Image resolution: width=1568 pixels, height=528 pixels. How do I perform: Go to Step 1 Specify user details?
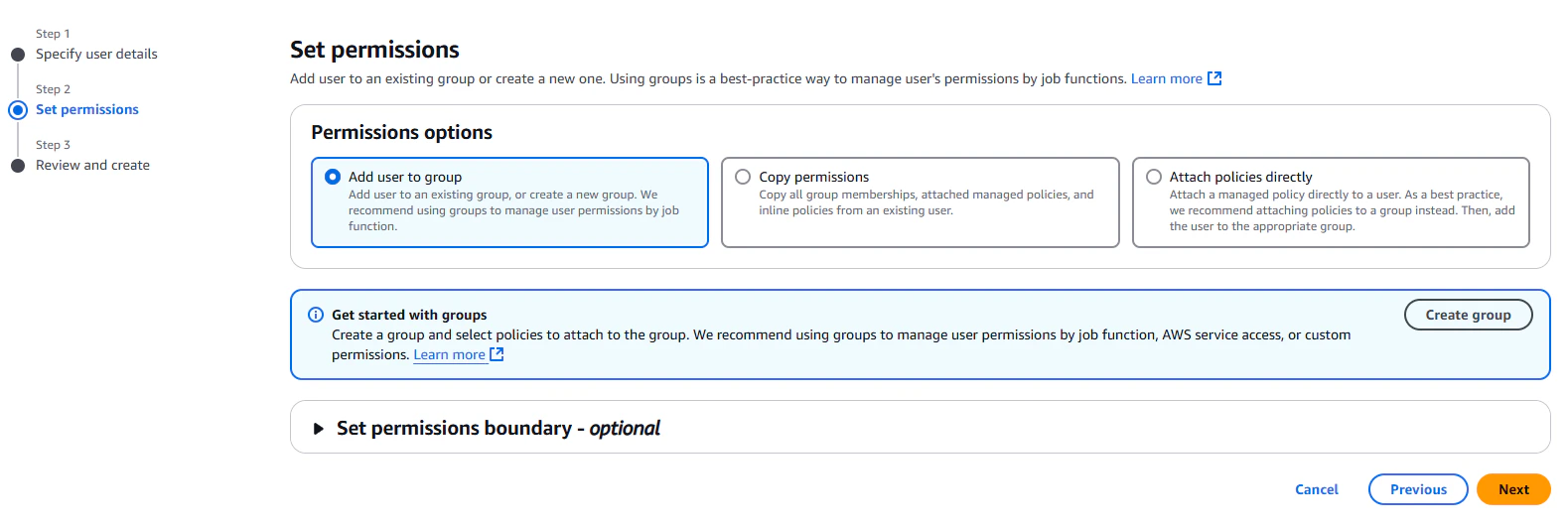tap(96, 54)
